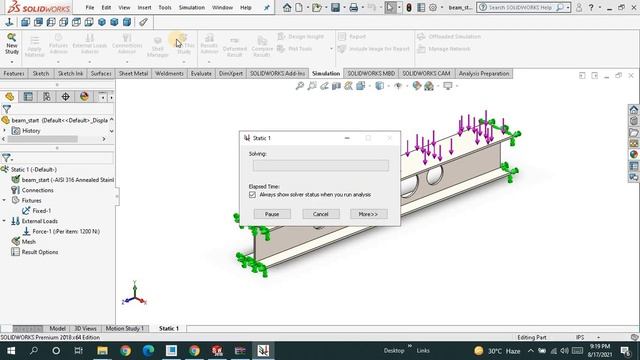Select the Fixed-1 fixture item
This screenshot has width=640, height=360.
[42, 211]
